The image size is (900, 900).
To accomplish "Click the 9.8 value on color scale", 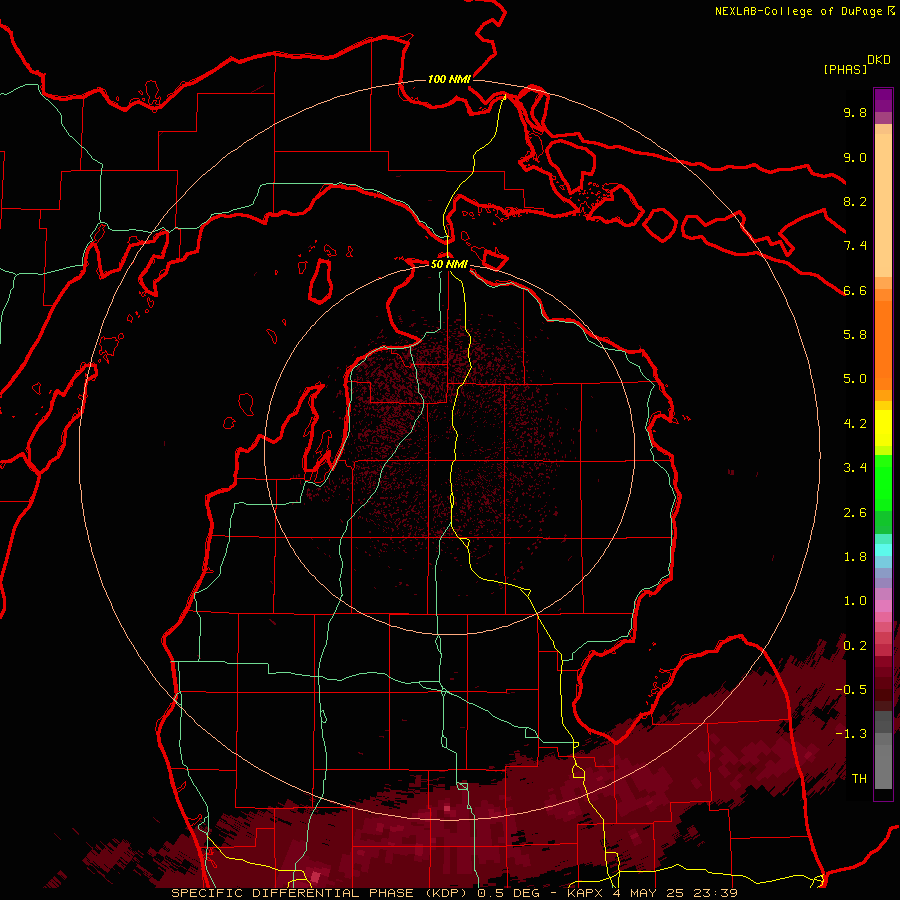I will tap(855, 112).
